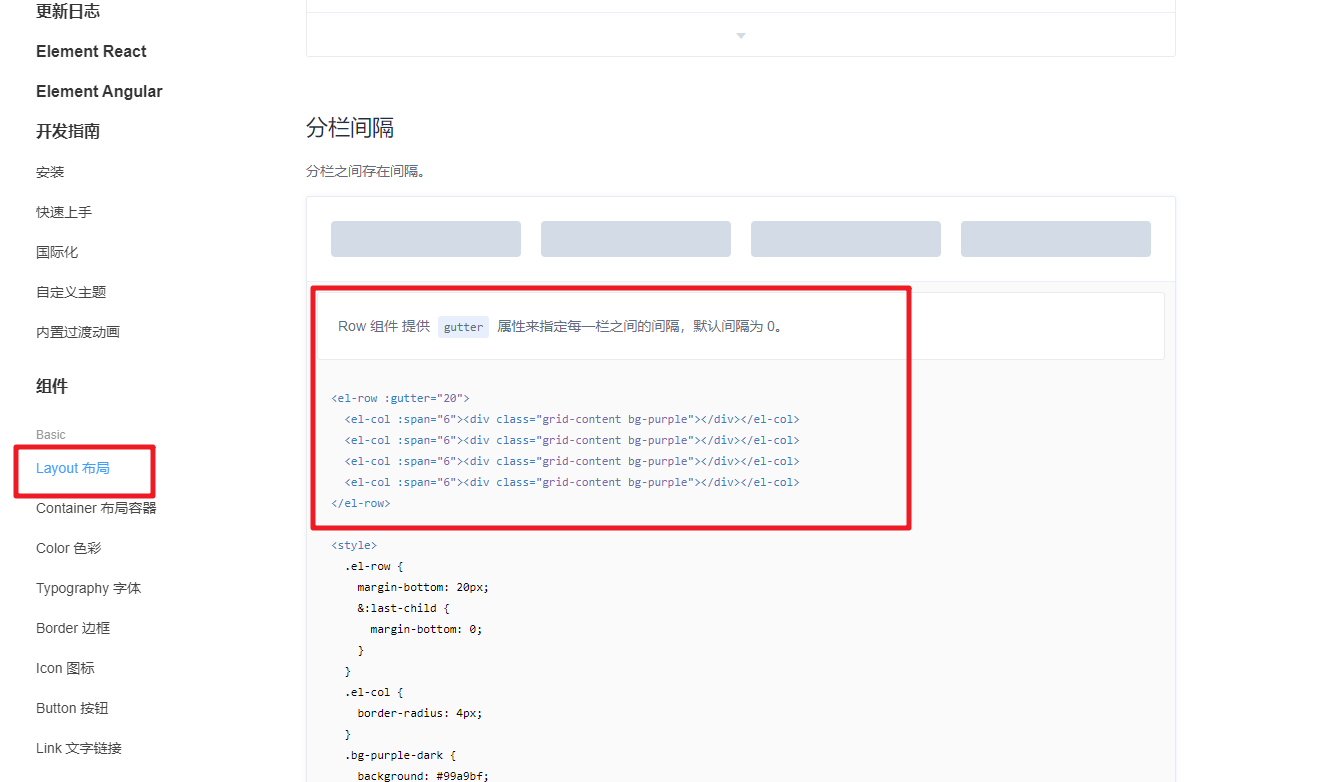Go to the Color 色彩 page
The height and width of the screenshot is (782, 1332).
68,548
